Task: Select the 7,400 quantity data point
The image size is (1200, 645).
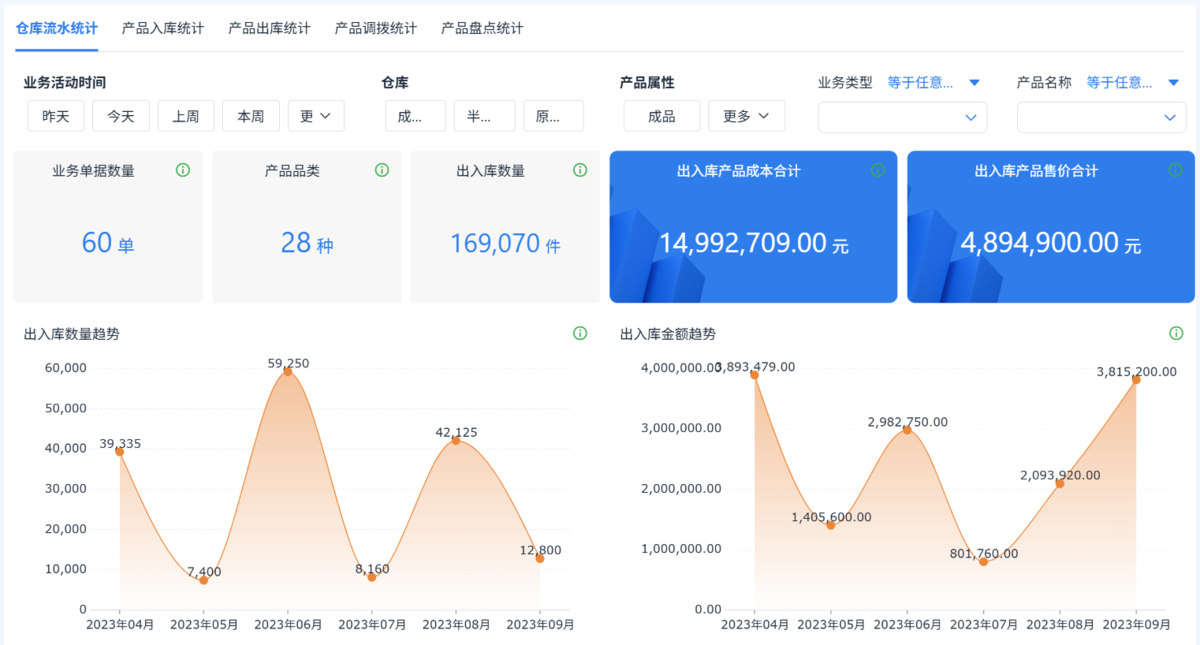Action: pos(203,579)
